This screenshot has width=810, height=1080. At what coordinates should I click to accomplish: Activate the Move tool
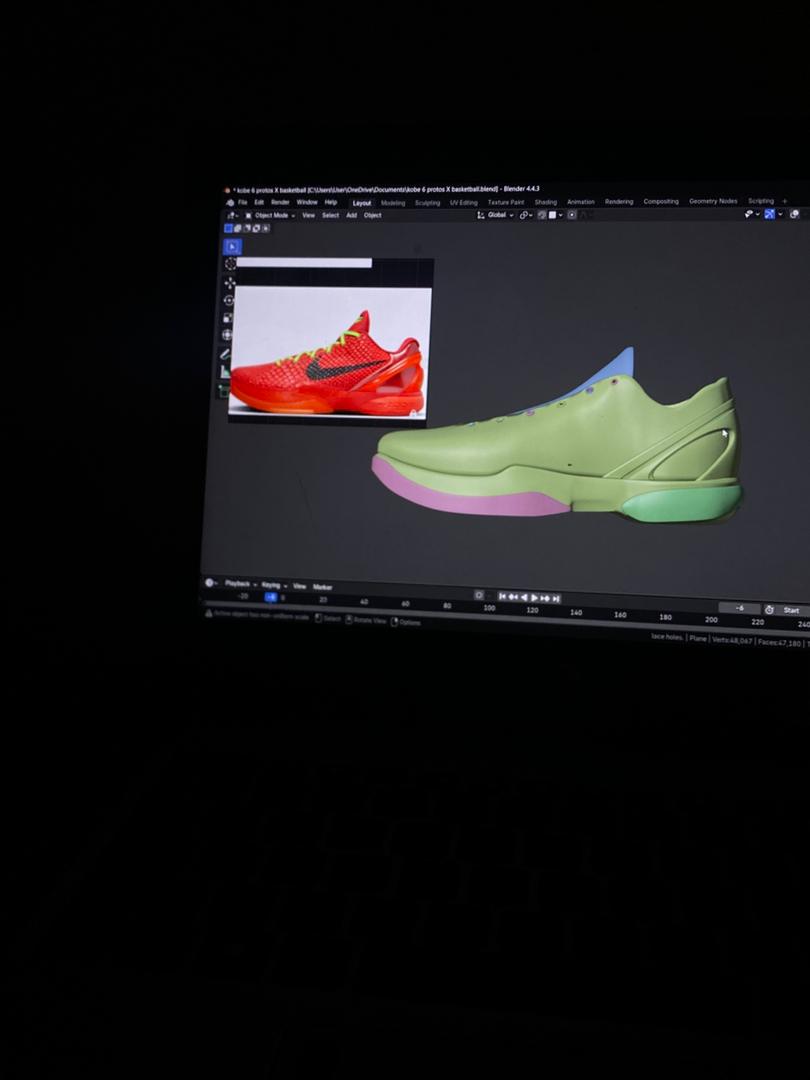[229, 282]
